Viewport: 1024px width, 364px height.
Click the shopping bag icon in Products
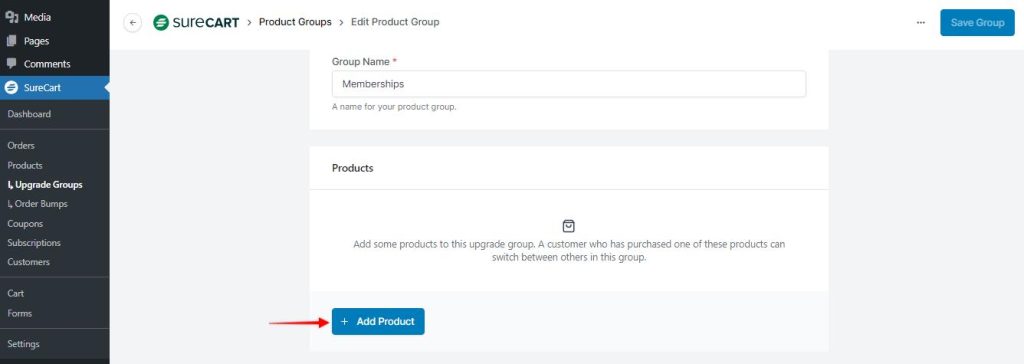(x=569, y=226)
